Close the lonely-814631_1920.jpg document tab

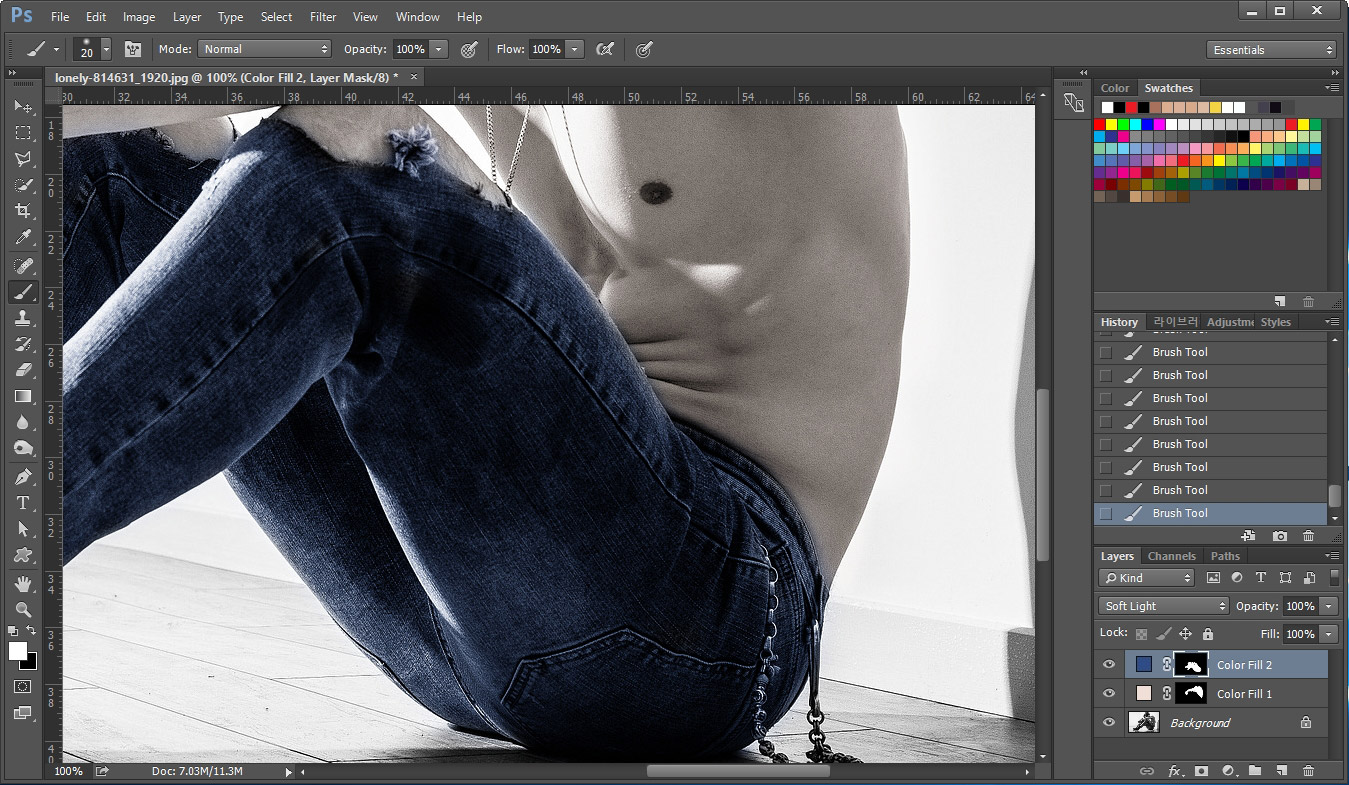[x=414, y=76]
